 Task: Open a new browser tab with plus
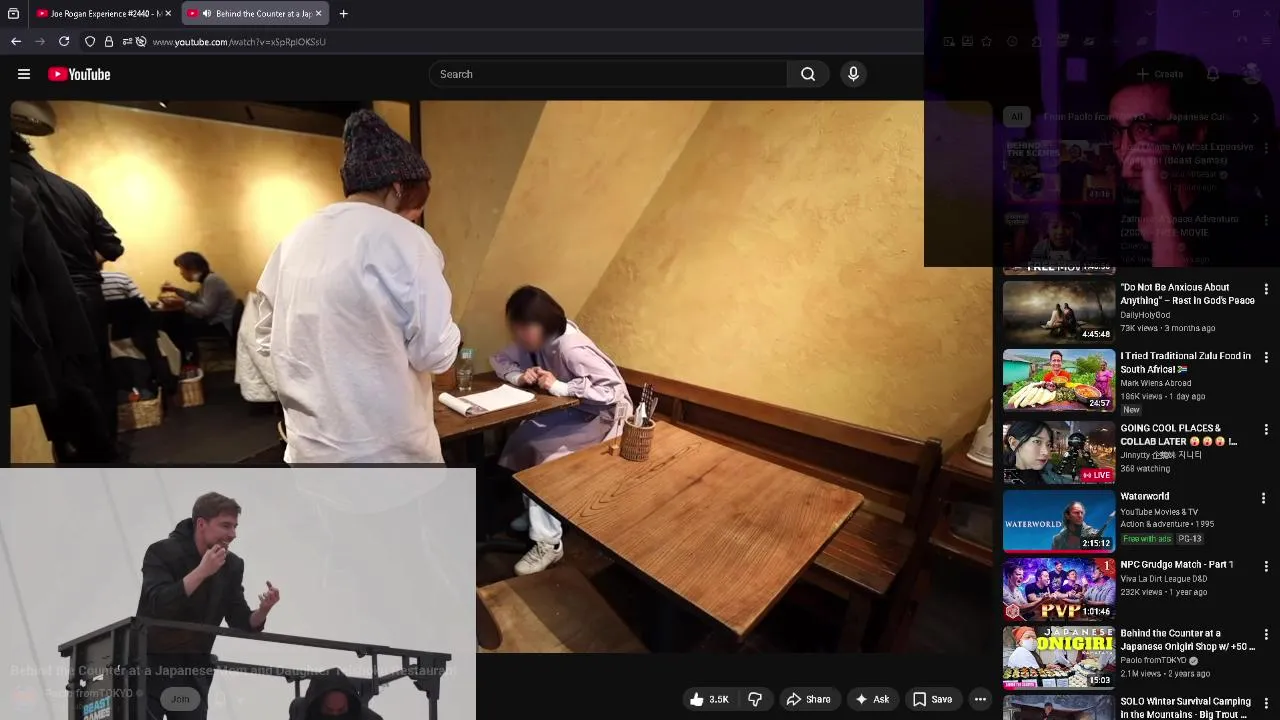343,14
